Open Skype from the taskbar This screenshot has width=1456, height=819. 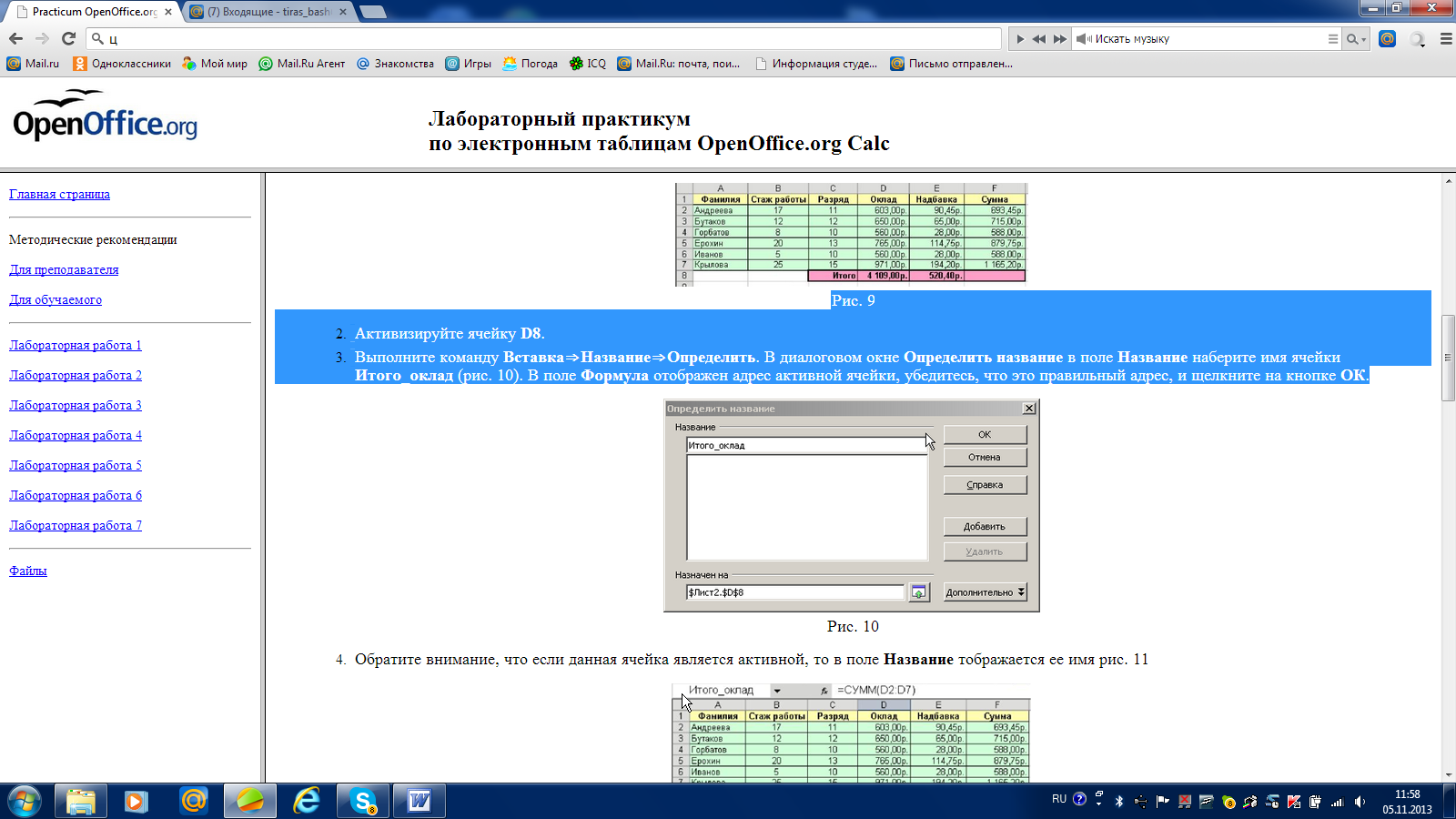tap(363, 801)
